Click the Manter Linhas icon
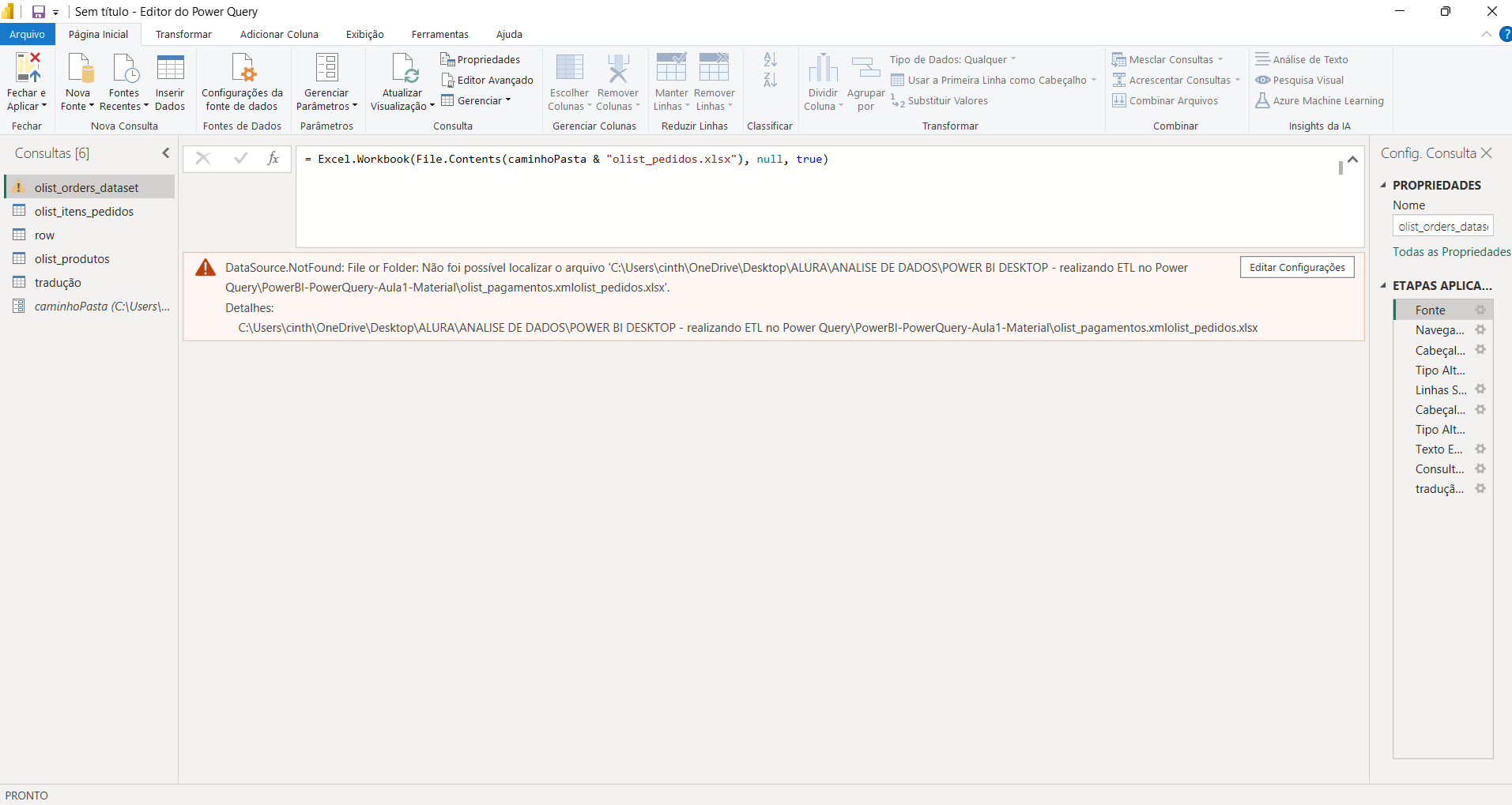Image resolution: width=1512 pixels, height=805 pixels. pos(672,68)
